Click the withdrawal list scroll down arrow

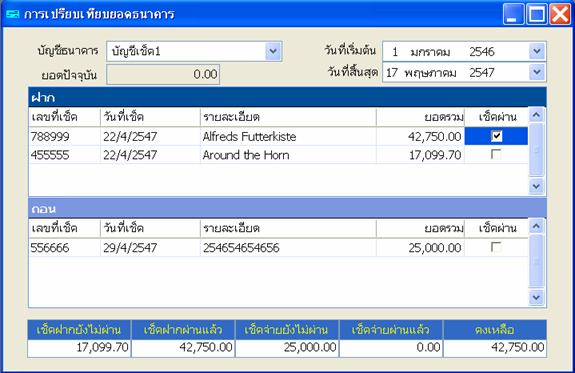click(536, 297)
